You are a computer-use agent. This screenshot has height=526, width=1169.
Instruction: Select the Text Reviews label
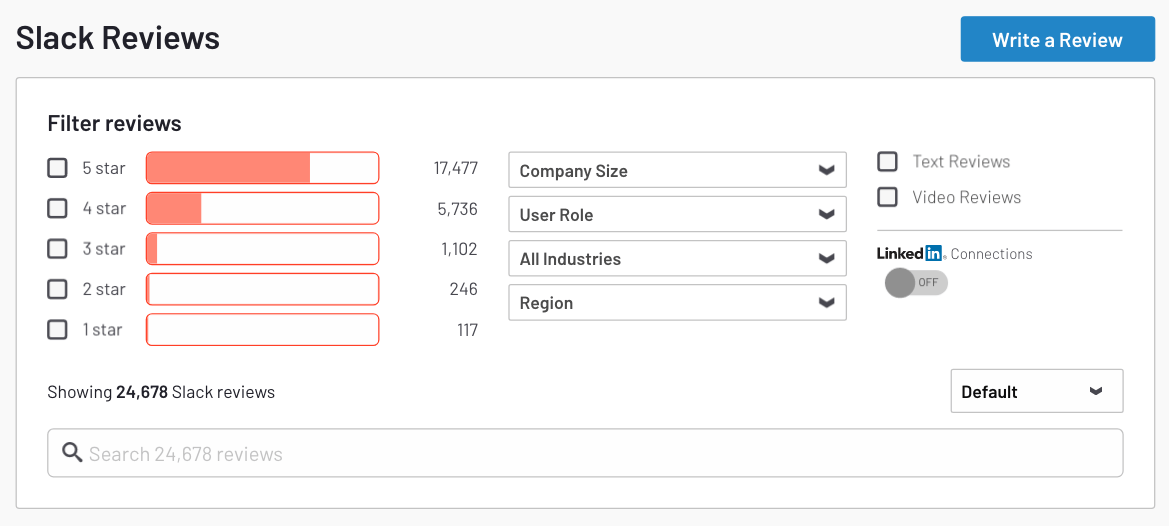pos(961,162)
